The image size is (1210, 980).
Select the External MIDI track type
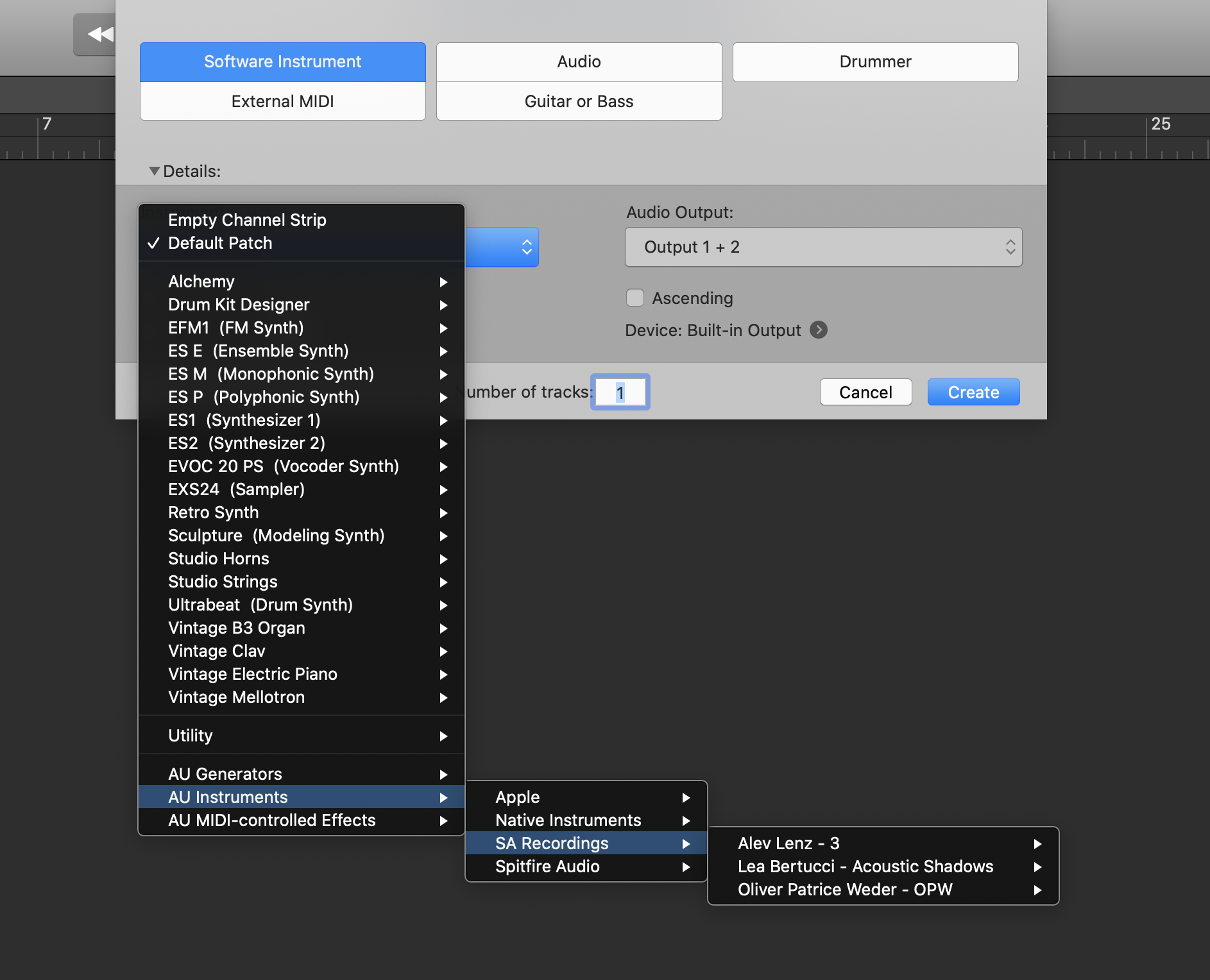point(282,101)
